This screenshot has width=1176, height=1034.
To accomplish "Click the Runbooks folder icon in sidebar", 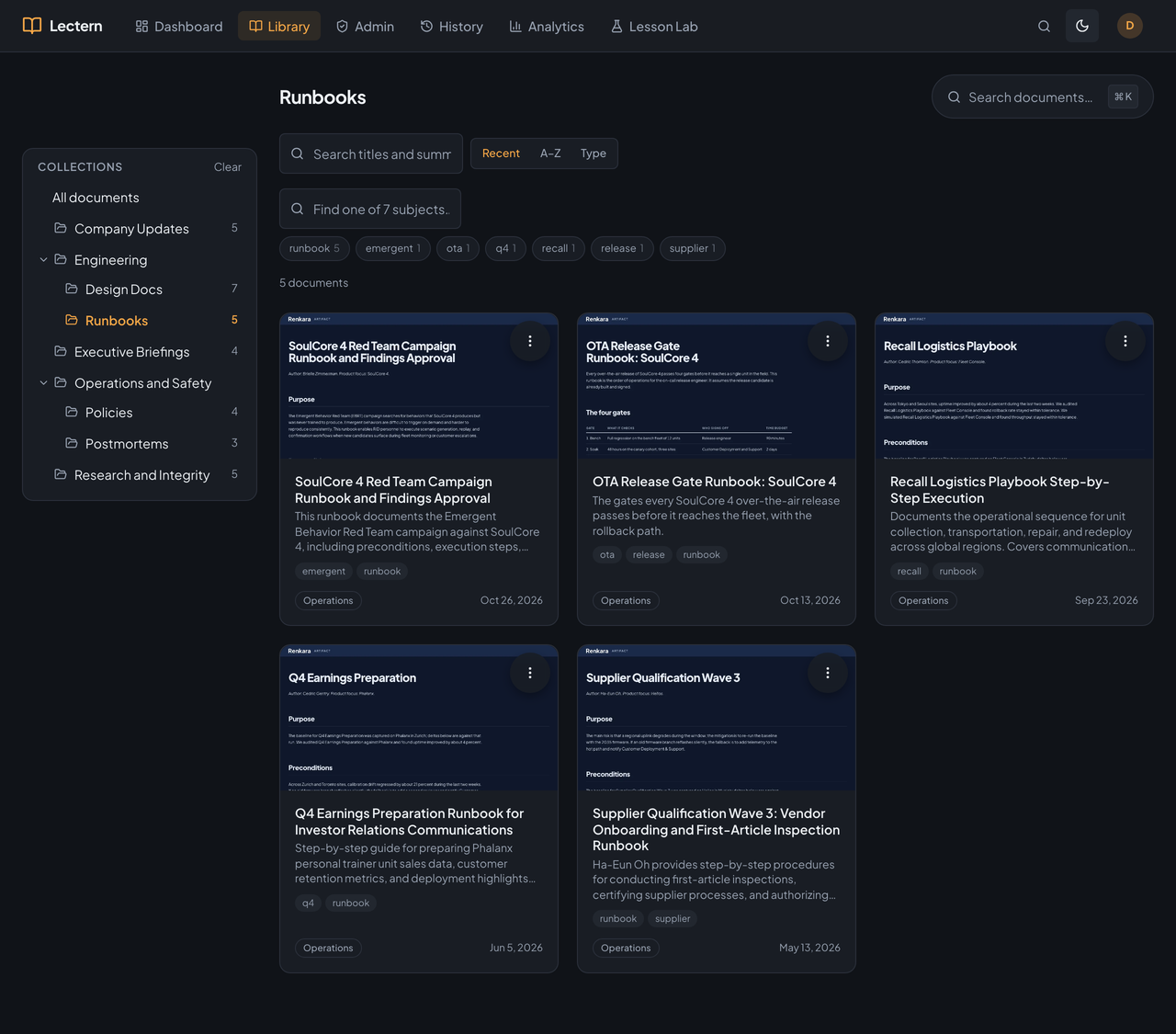I will pos(72,320).
